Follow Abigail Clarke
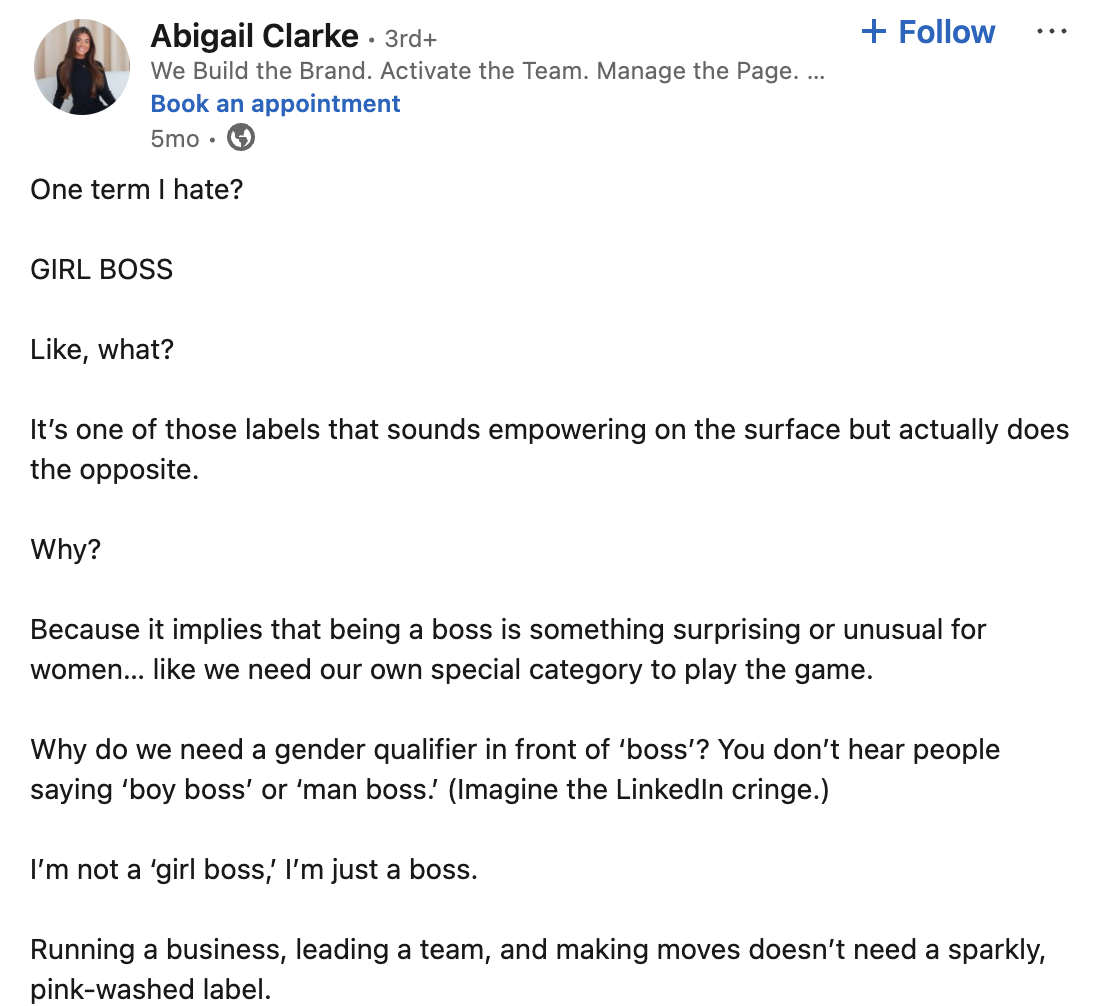Viewport: 1106px width, 1006px height. 928,32
